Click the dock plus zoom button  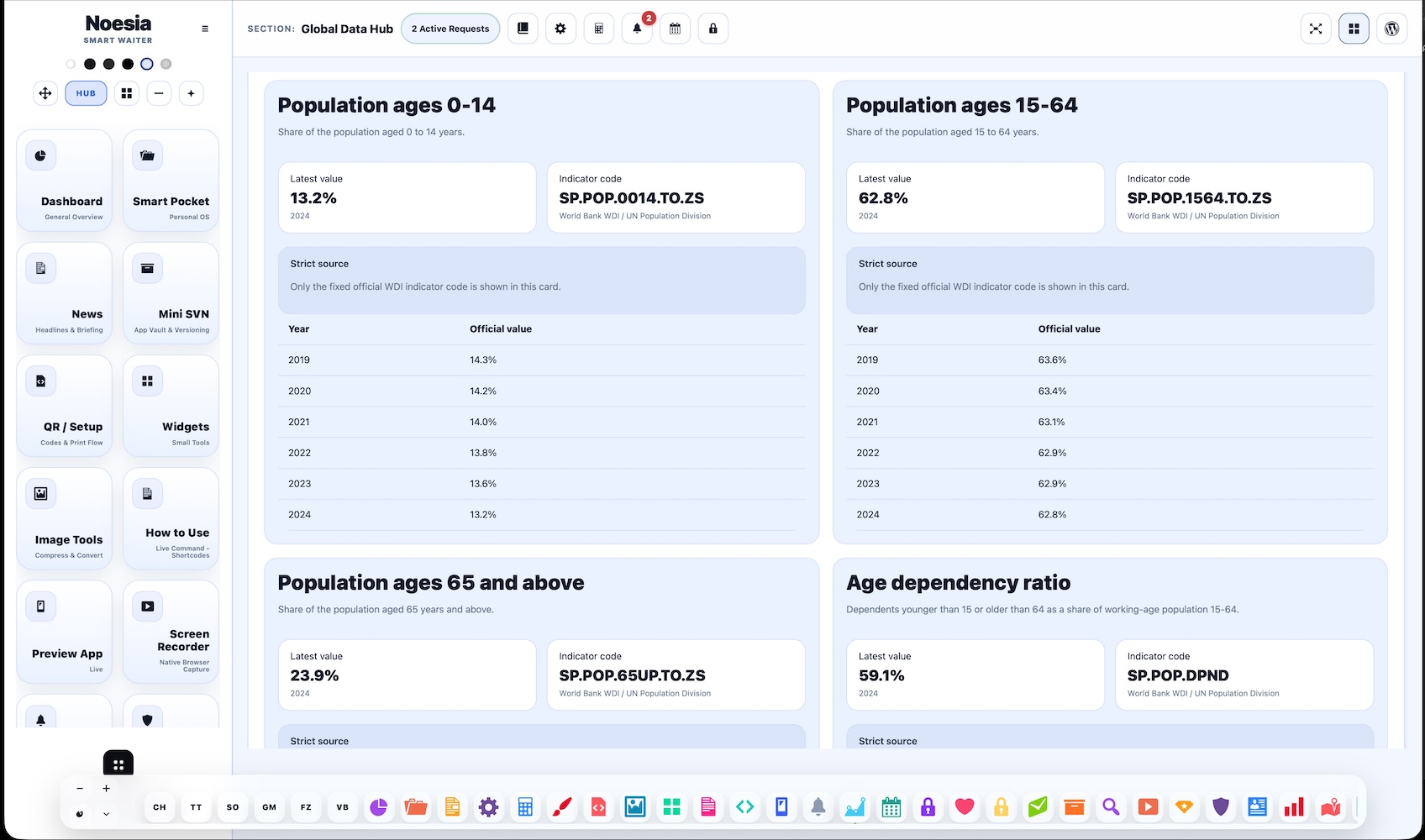106,789
